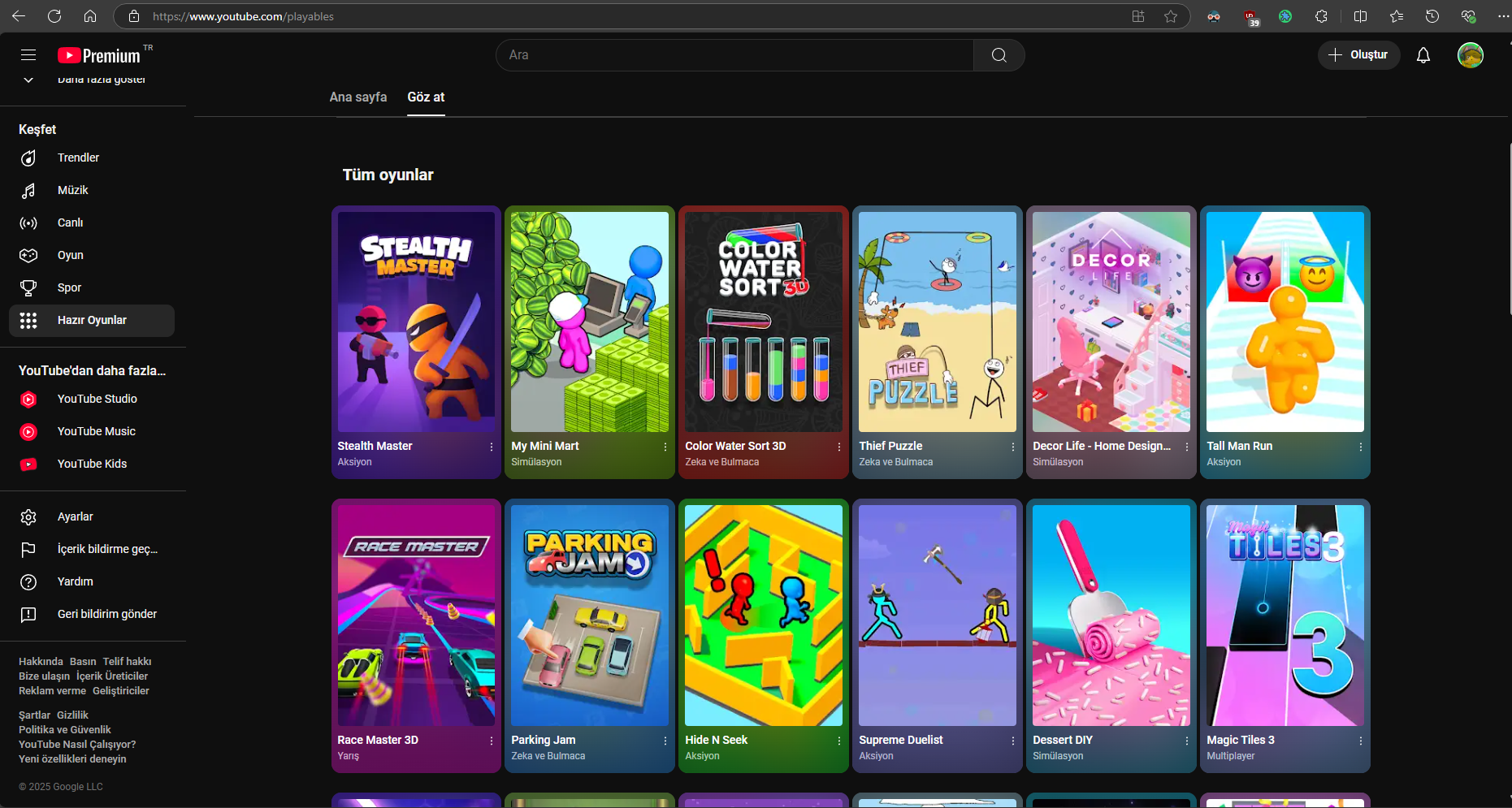Open the Hakkında footer link

[x=41, y=662]
